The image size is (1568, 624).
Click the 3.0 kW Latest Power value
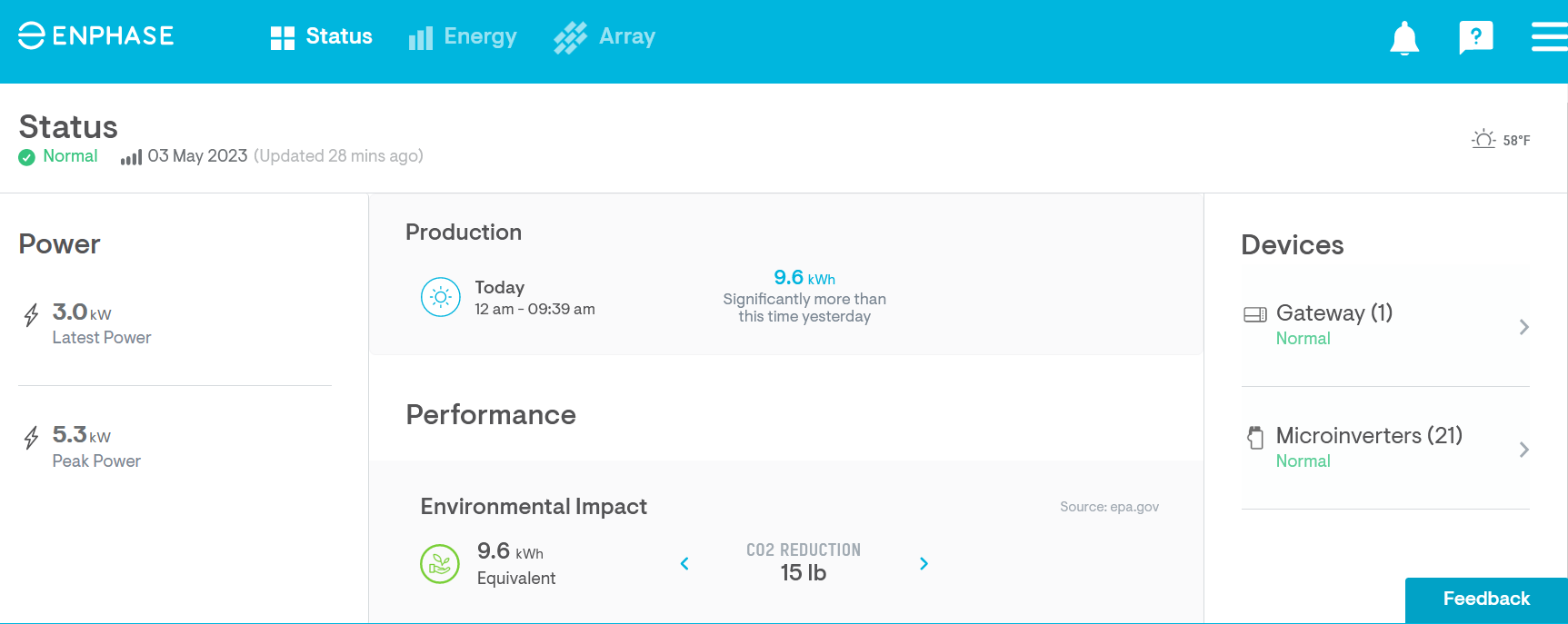(x=82, y=312)
